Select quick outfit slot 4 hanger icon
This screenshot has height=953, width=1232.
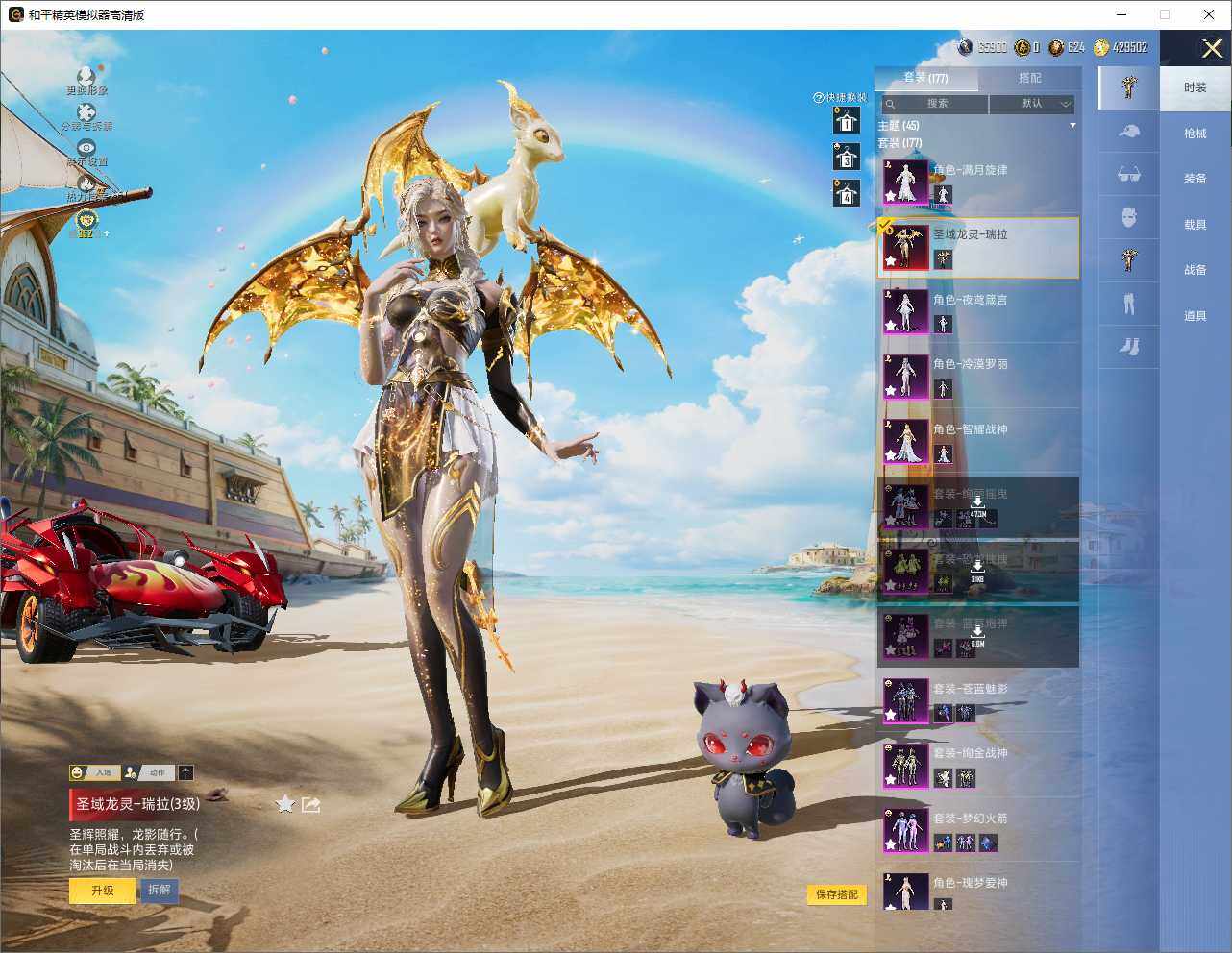[846, 192]
